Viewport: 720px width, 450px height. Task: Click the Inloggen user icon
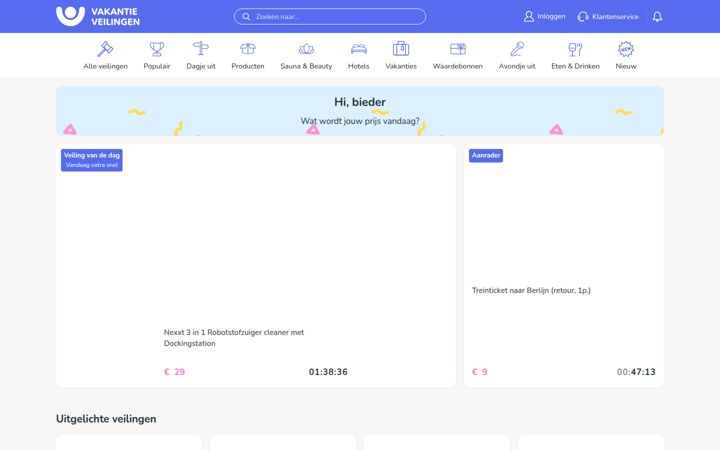pos(529,17)
